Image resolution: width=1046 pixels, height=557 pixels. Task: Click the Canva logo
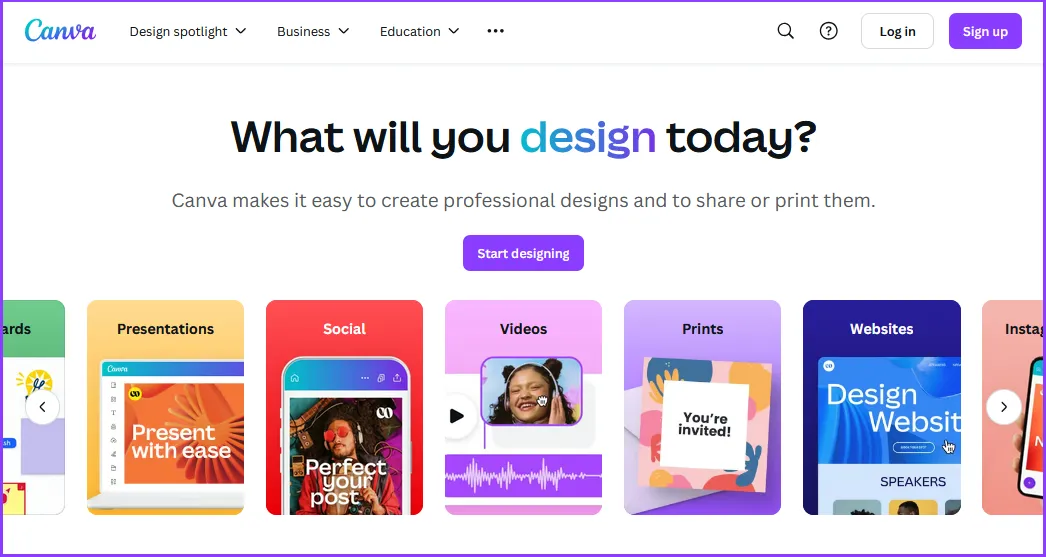coord(61,31)
